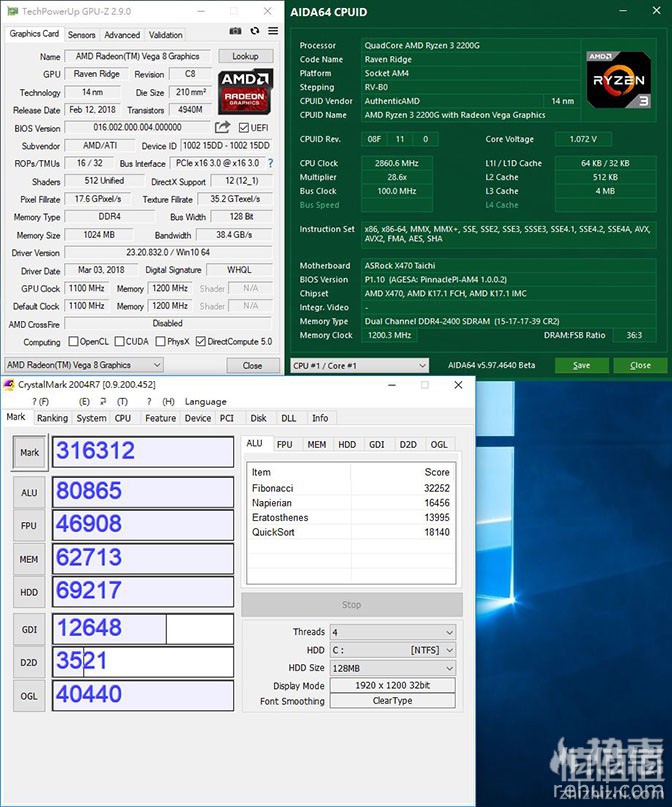
Task: Switch to the Sensors tab in GPU-Z
Action: tap(81, 35)
